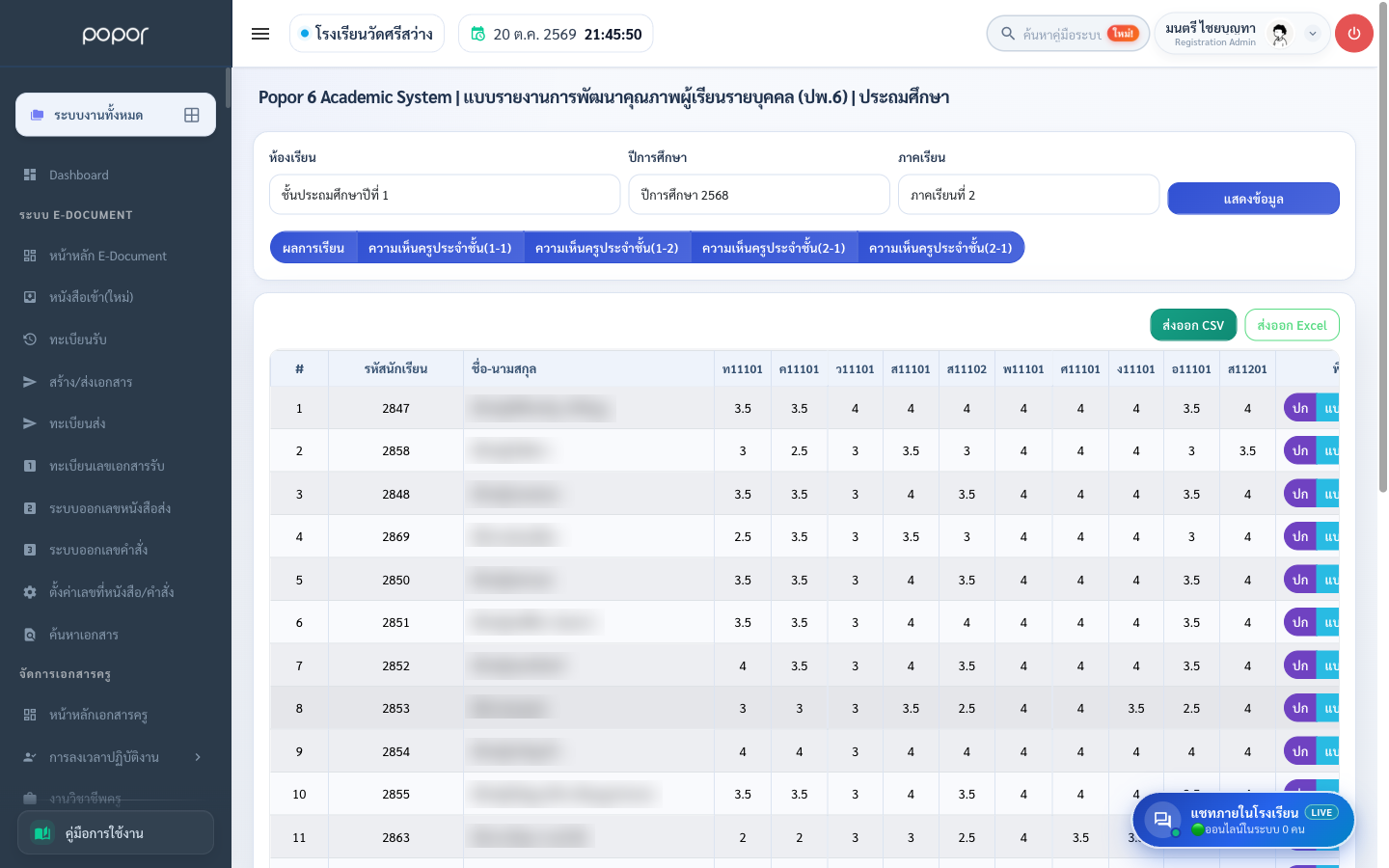
Task: Open the ห้องเรียน classroom dropdown
Action: tap(445, 195)
